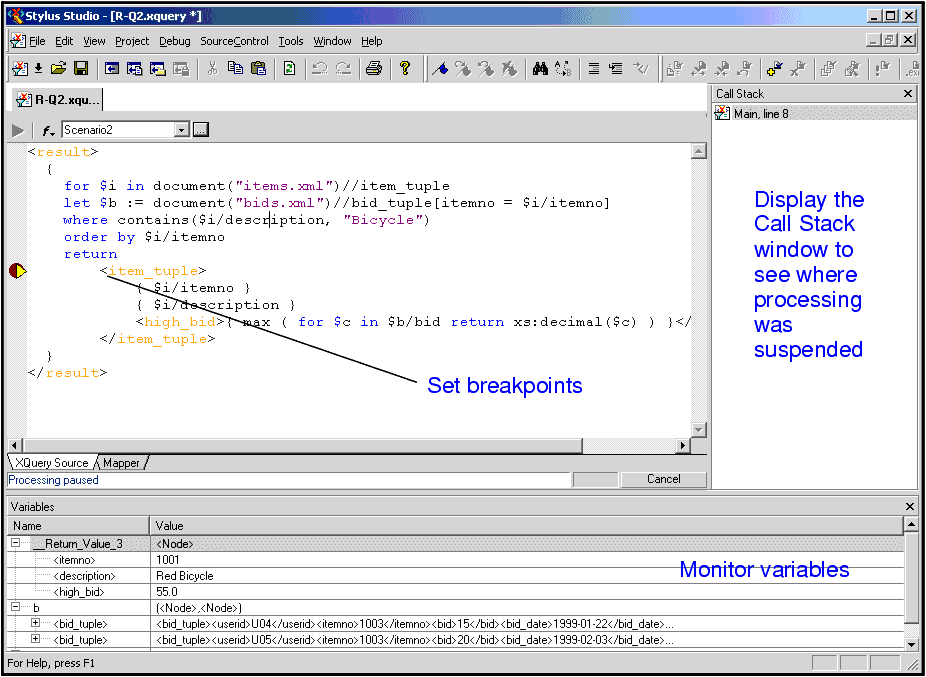
Task: Select Main, line 8 in Call Stack
Action: click(760, 113)
